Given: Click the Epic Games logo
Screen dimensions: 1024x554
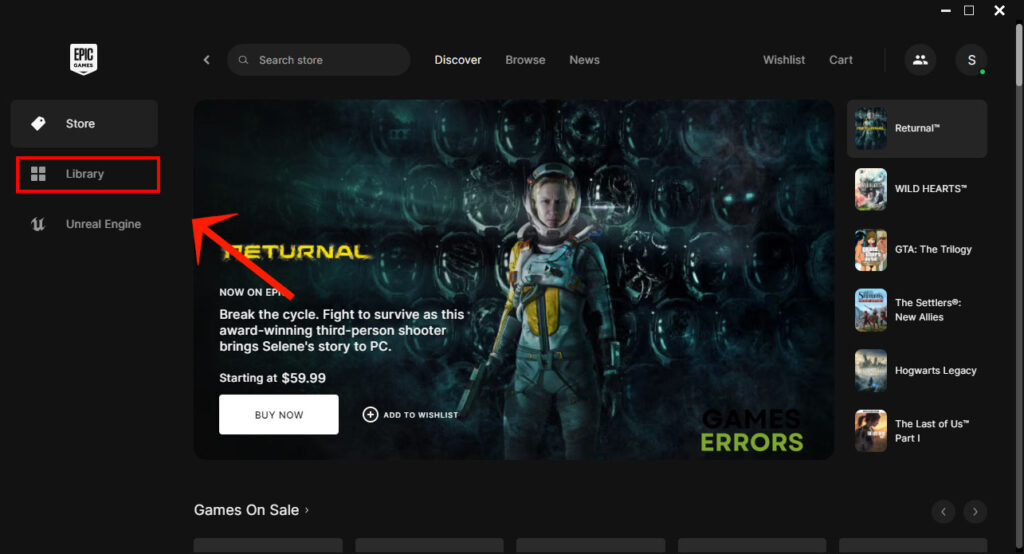Looking at the screenshot, I should [x=84, y=59].
